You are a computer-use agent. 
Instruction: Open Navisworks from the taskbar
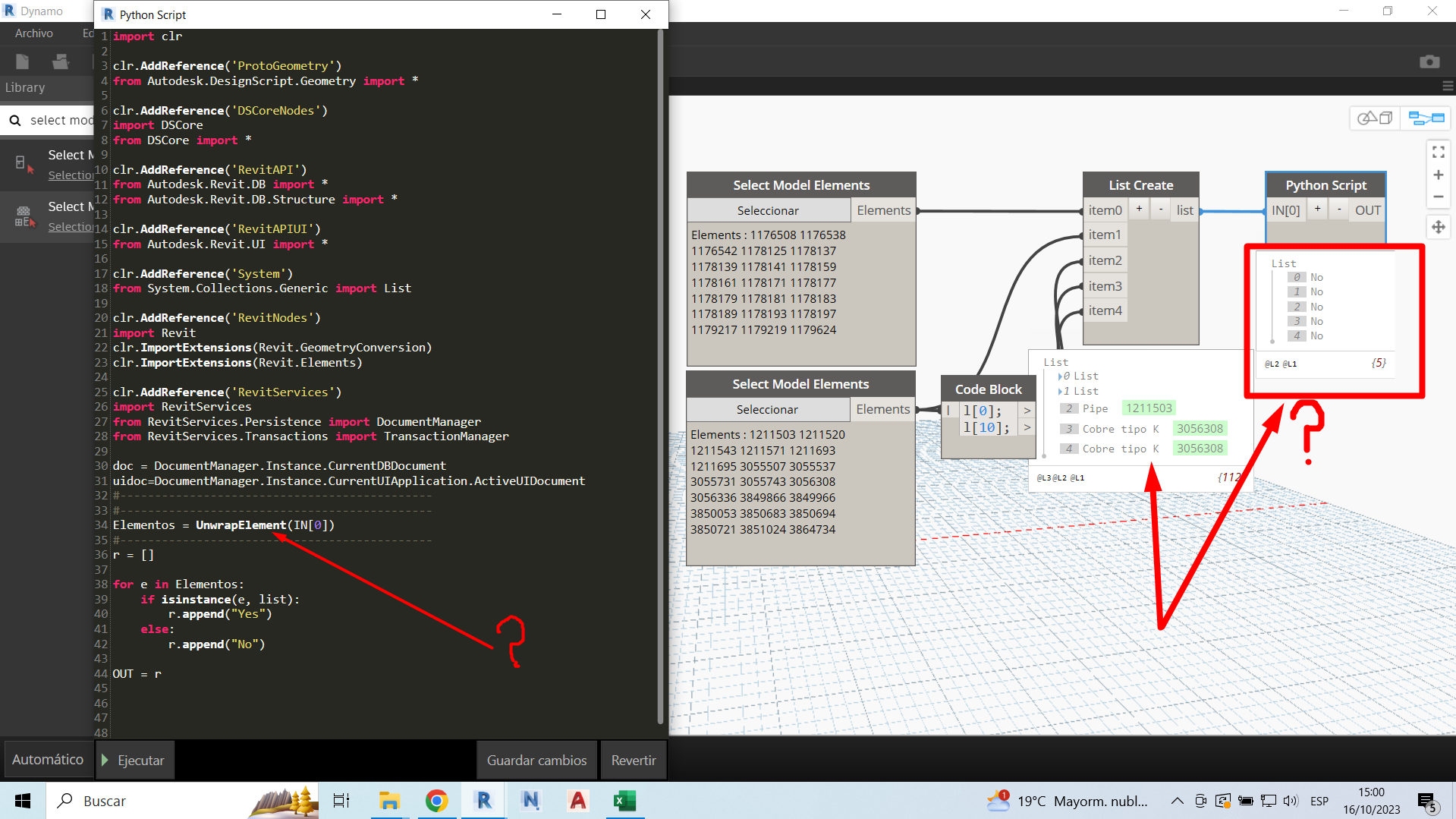coord(530,801)
